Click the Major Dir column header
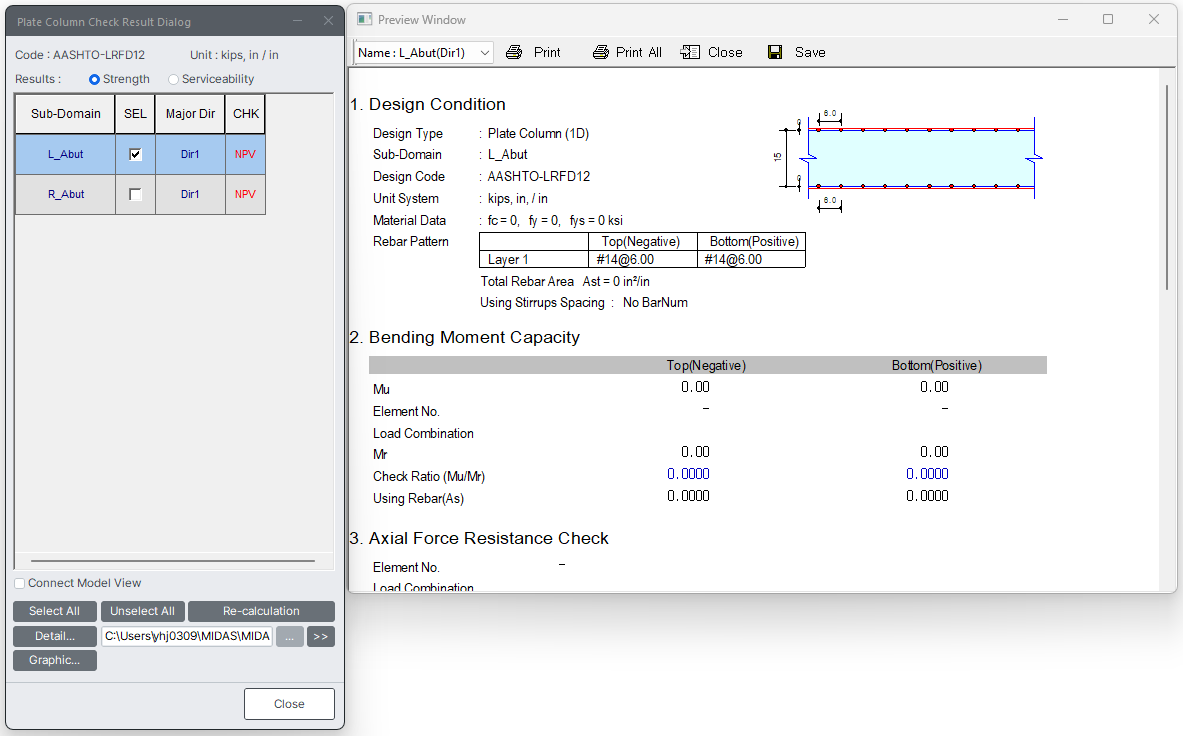The height and width of the screenshot is (736, 1183). (190, 114)
